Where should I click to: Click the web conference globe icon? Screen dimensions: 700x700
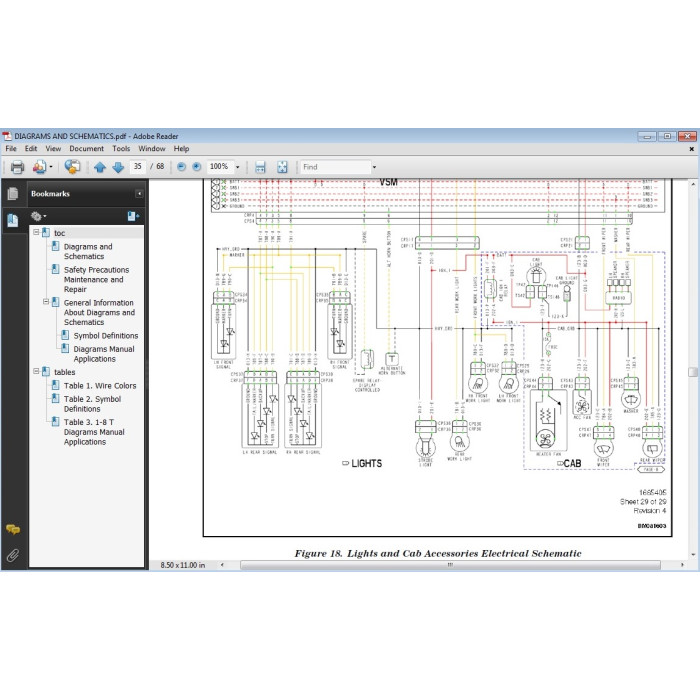point(72,167)
